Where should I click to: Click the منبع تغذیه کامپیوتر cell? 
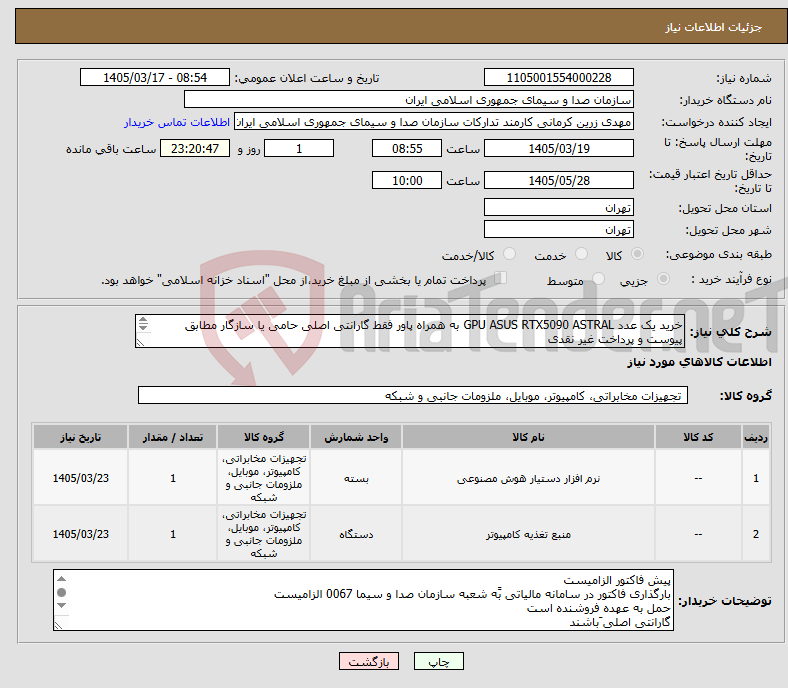tap(528, 534)
